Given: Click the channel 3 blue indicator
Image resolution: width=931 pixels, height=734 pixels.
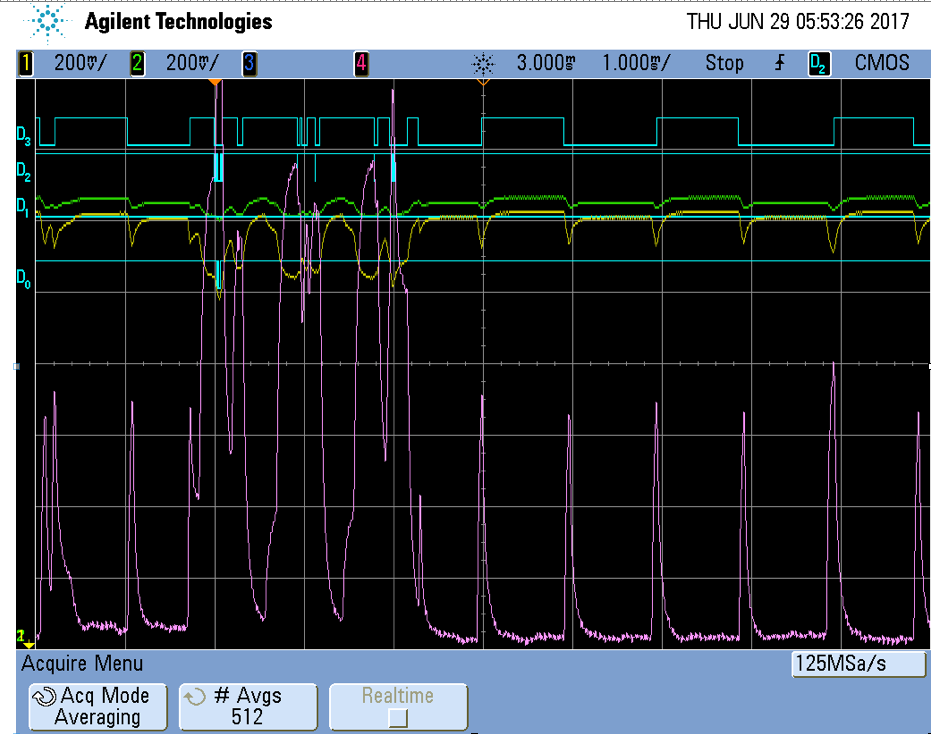Looking at the screenshot, I should [x=249, y=63].
